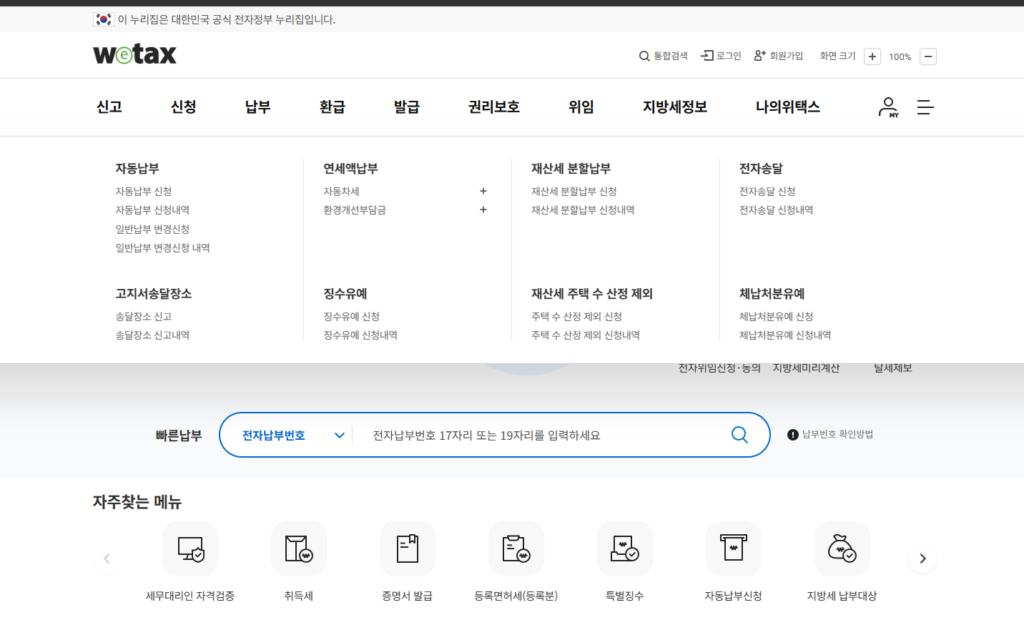Image resolution: width=1024 pixels, height=620 pixels.
Task: Open the 취득세 icon
Action: [x=298, y=549]
